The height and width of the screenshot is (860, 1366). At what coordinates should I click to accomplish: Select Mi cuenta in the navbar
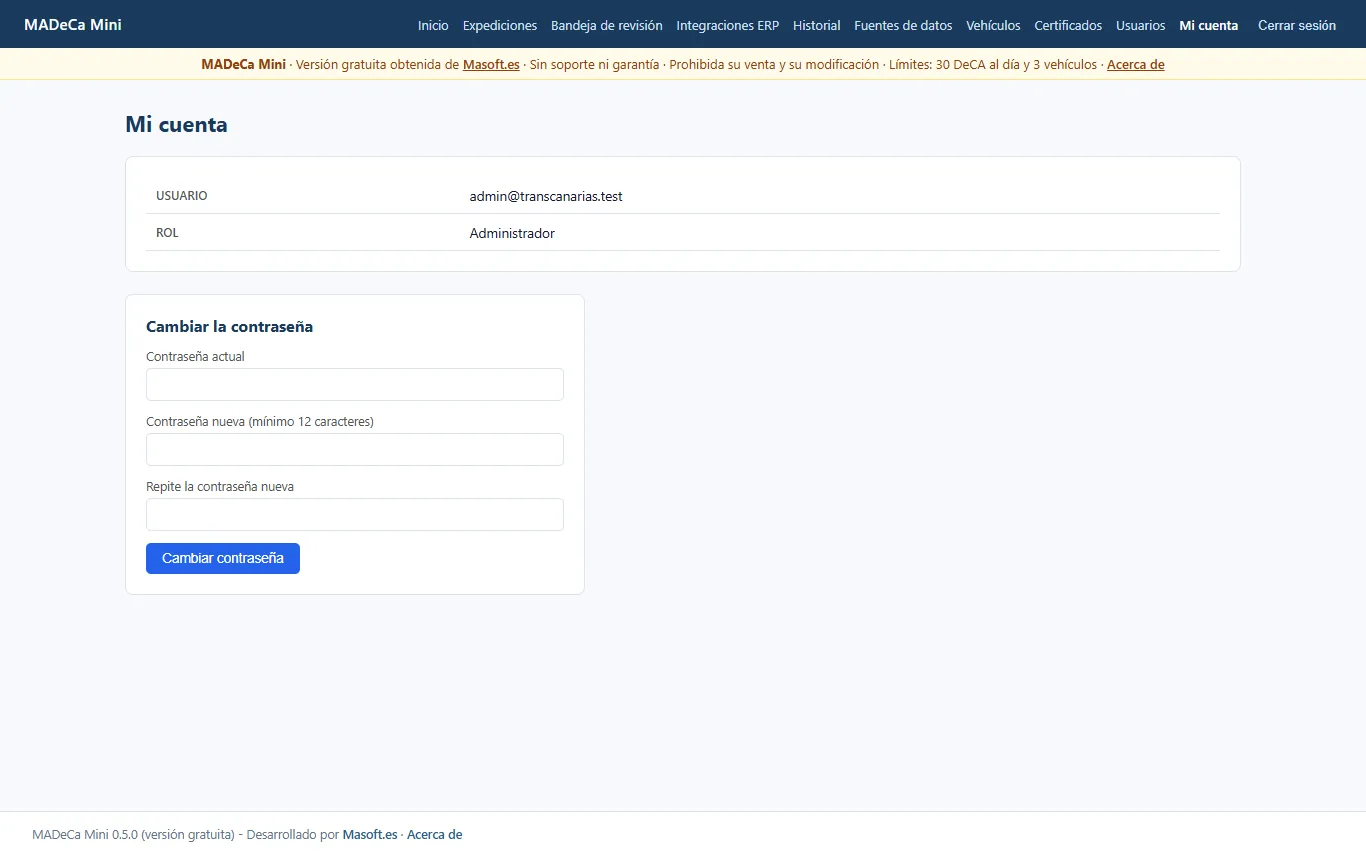click(1209, 25)
